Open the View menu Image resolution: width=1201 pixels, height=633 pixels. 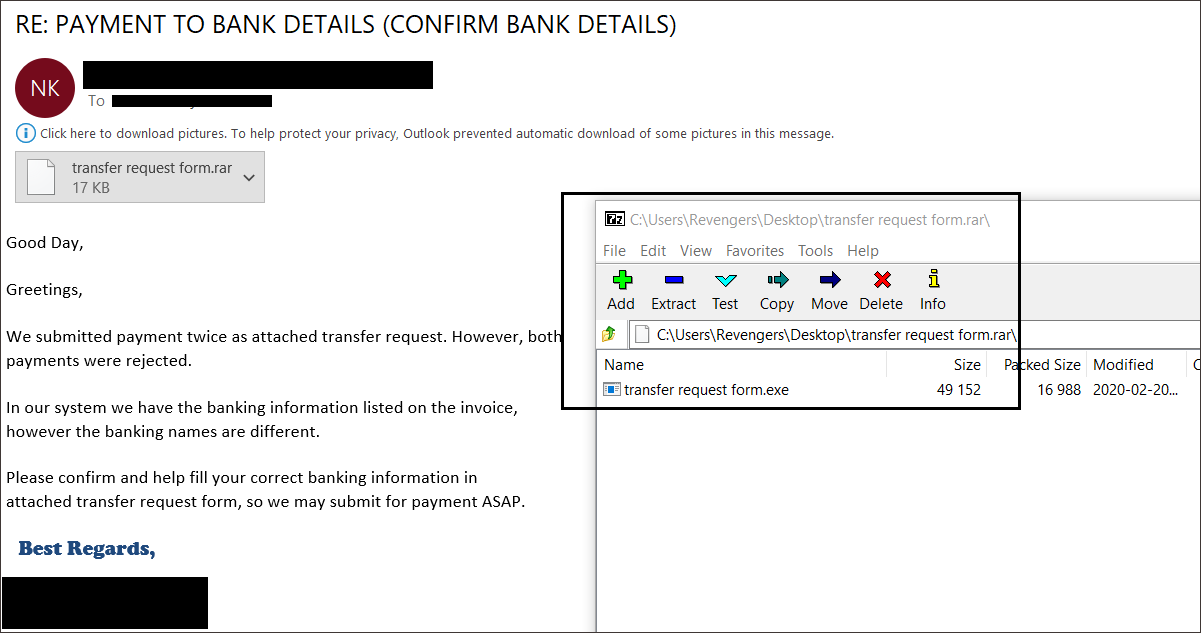[x=696, y=251]
